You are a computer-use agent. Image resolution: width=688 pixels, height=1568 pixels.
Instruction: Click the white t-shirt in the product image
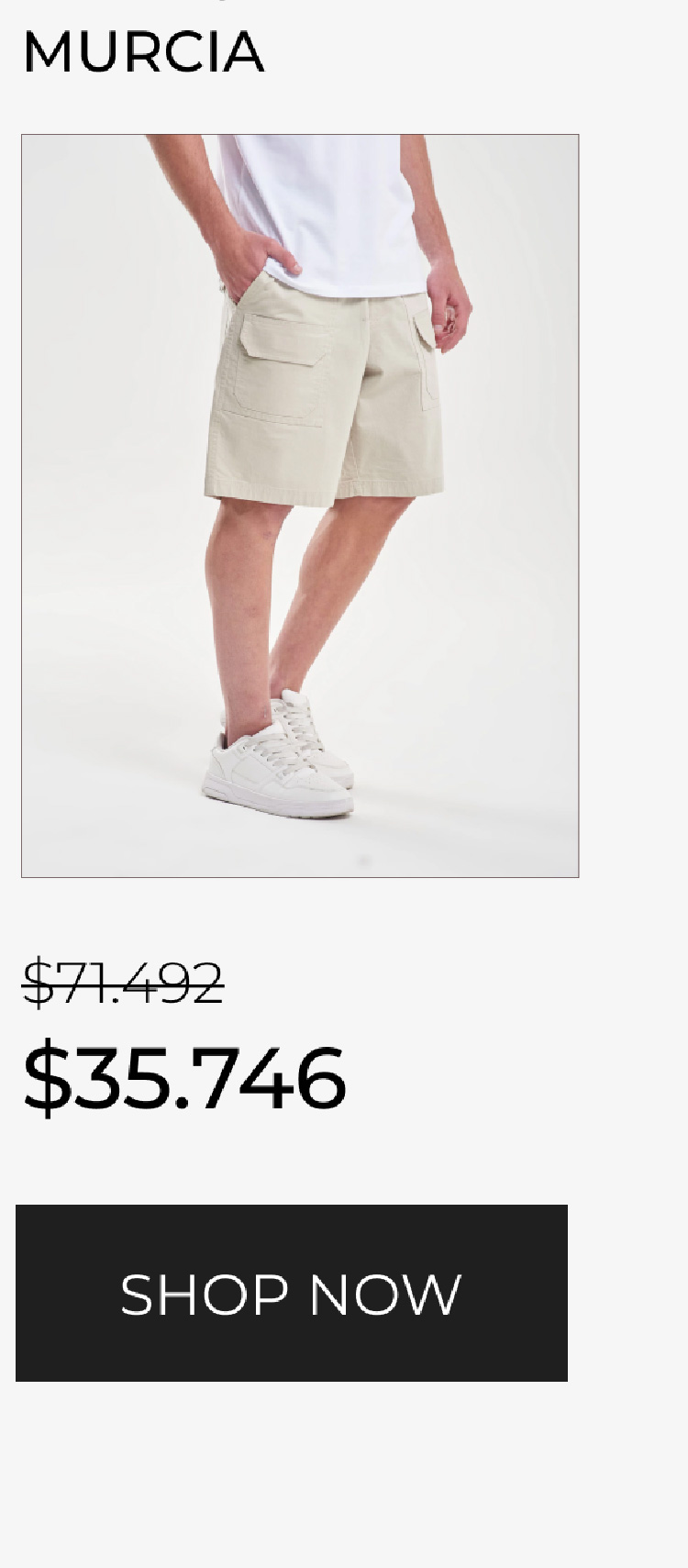pyautogui.click(x=322, y=209)
